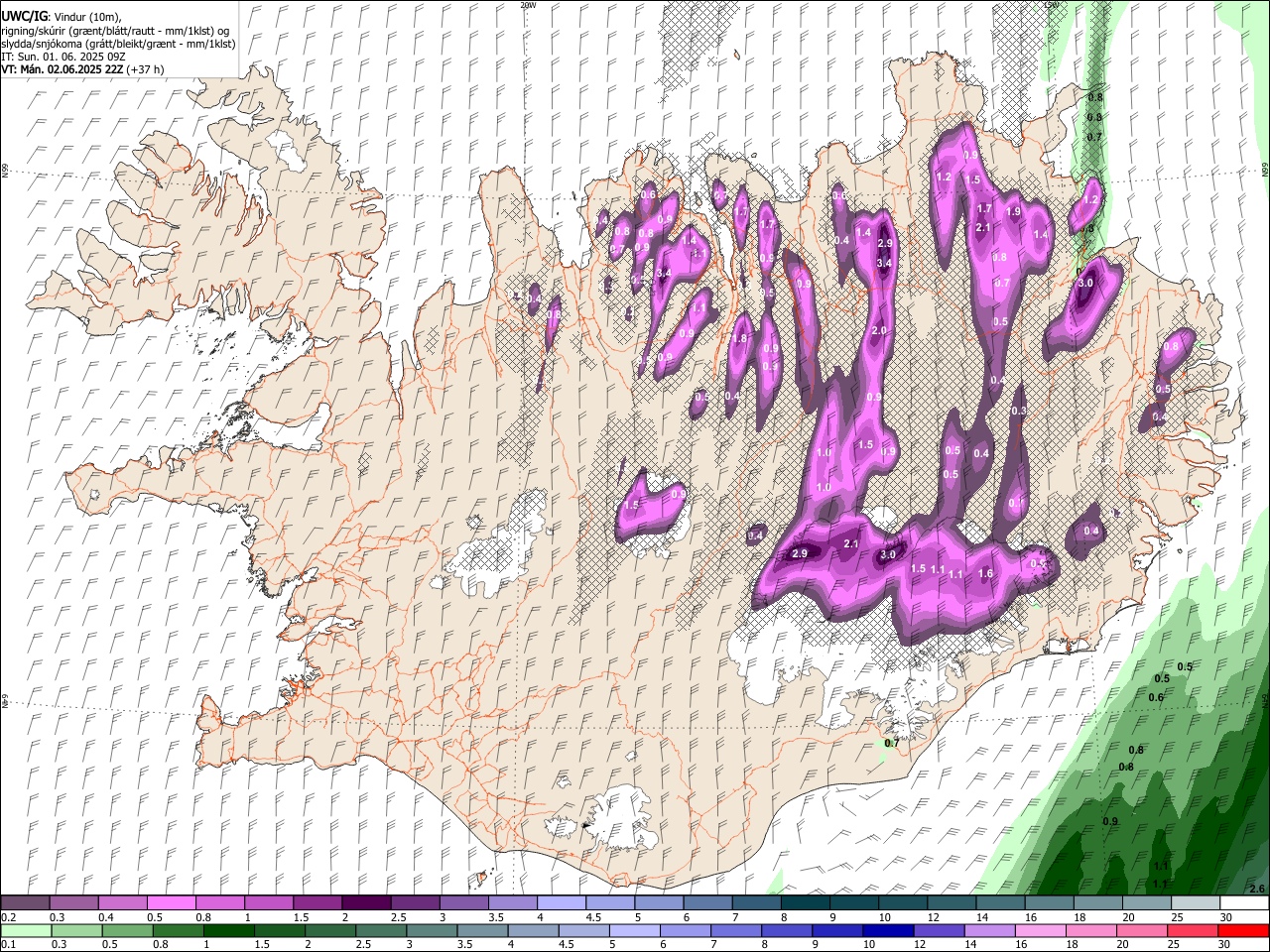Screen dimensions: 1270x952
Task: Click the 12 value in the purple legend row
Action: pos(933,917)
